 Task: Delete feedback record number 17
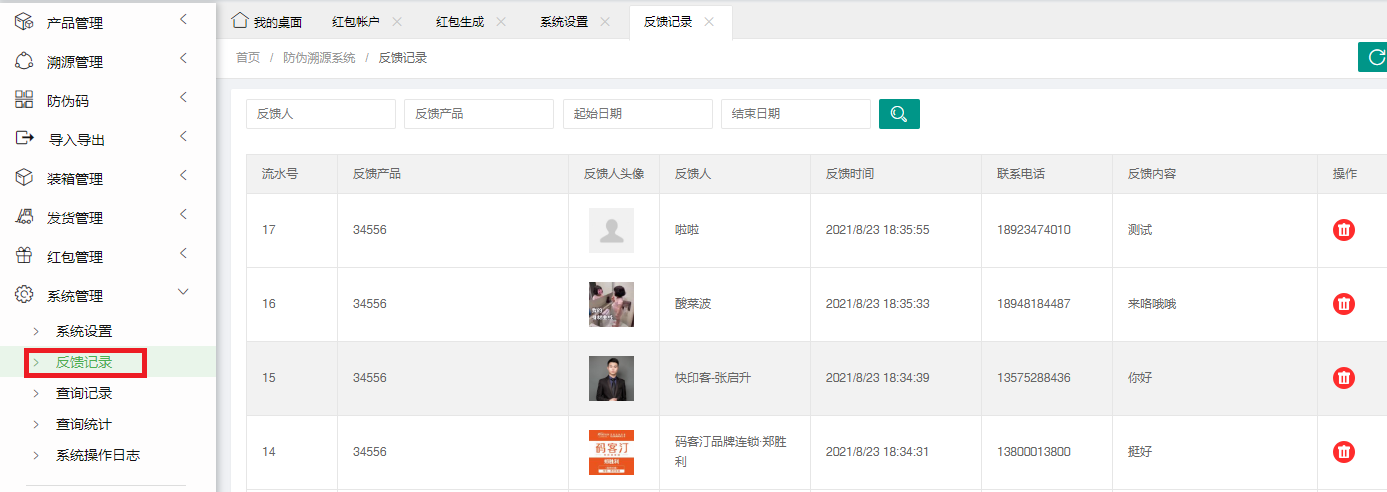point(1344,230)
